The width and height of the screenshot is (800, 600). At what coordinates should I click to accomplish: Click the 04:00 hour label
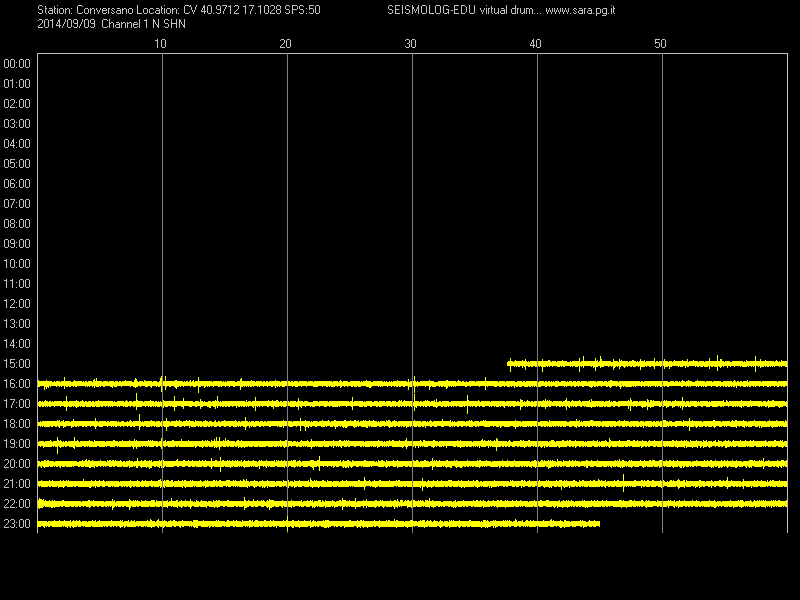pyautogui.click(x=17, y=144)
